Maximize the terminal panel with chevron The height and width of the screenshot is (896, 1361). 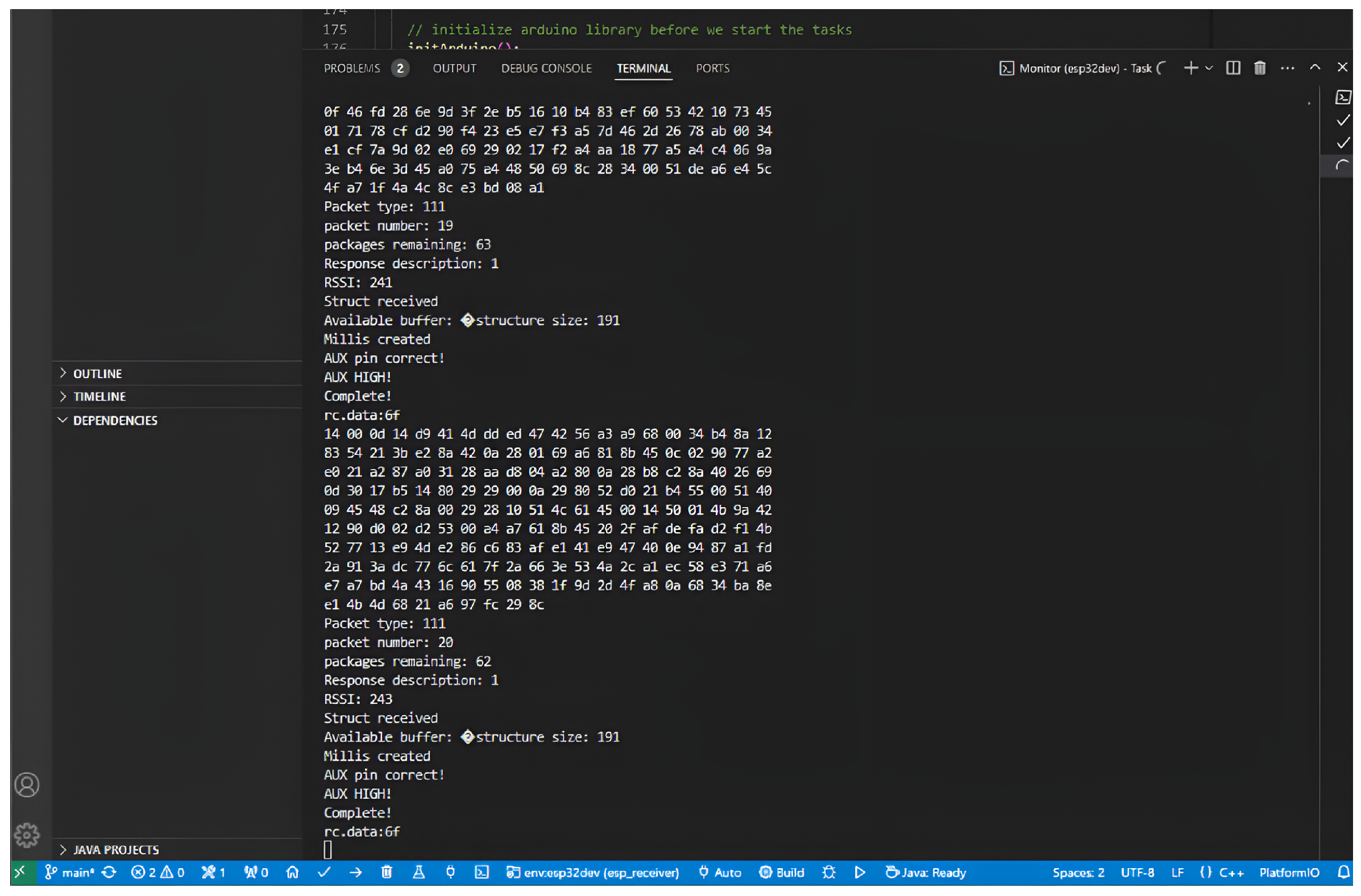(x=1315, y=68)
